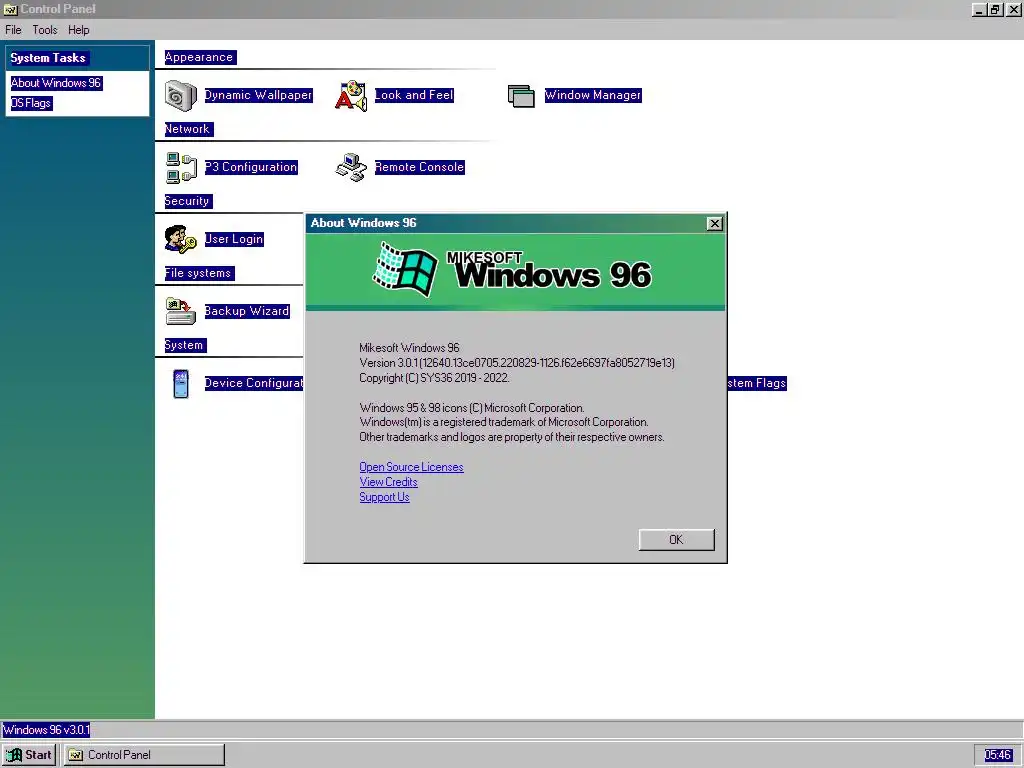The image size is (1024, 768).
Task: Click the Version 3.0.1 build string
Action: click(517, 363)
